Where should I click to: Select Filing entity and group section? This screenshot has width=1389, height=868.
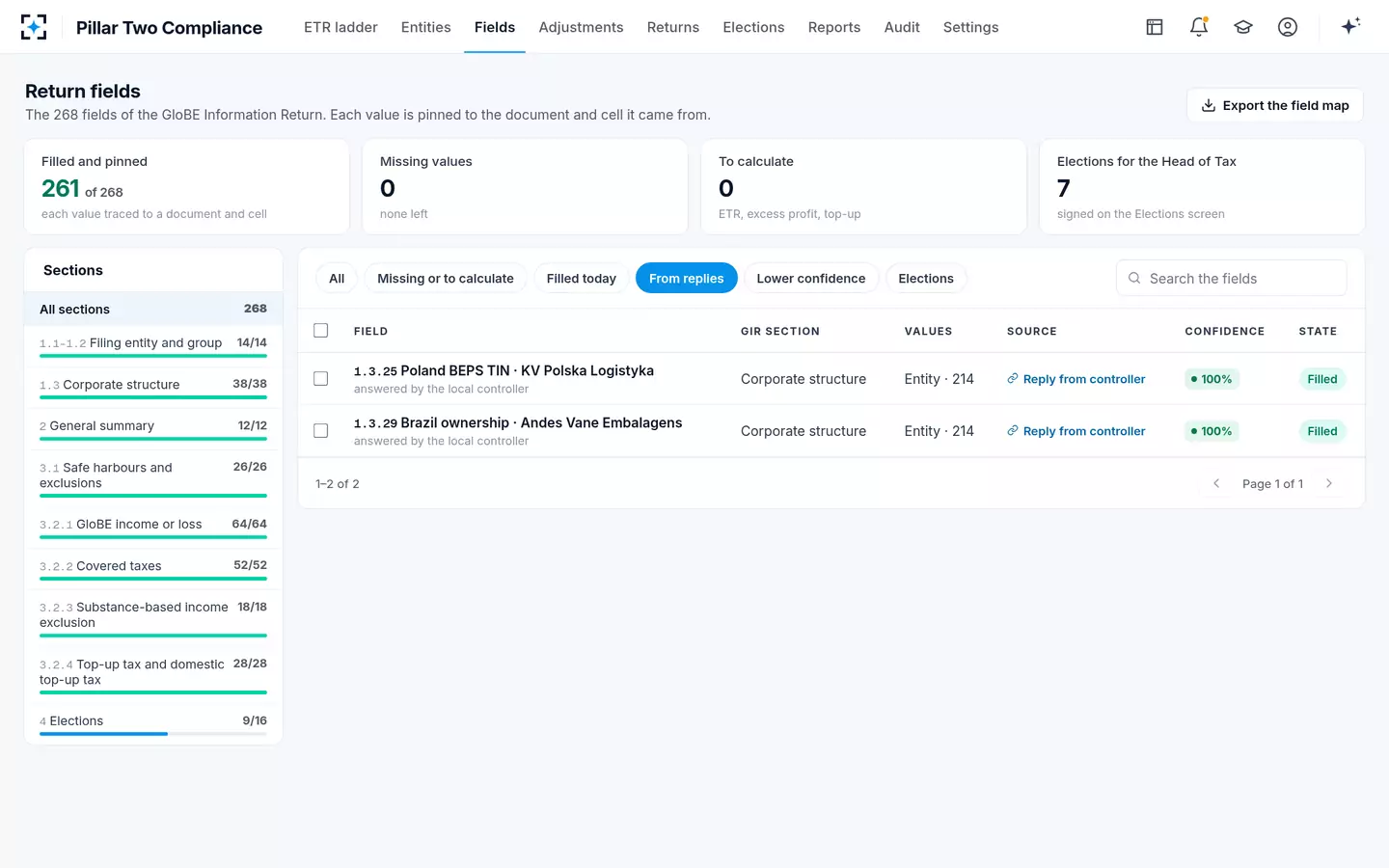pos(153,346)
